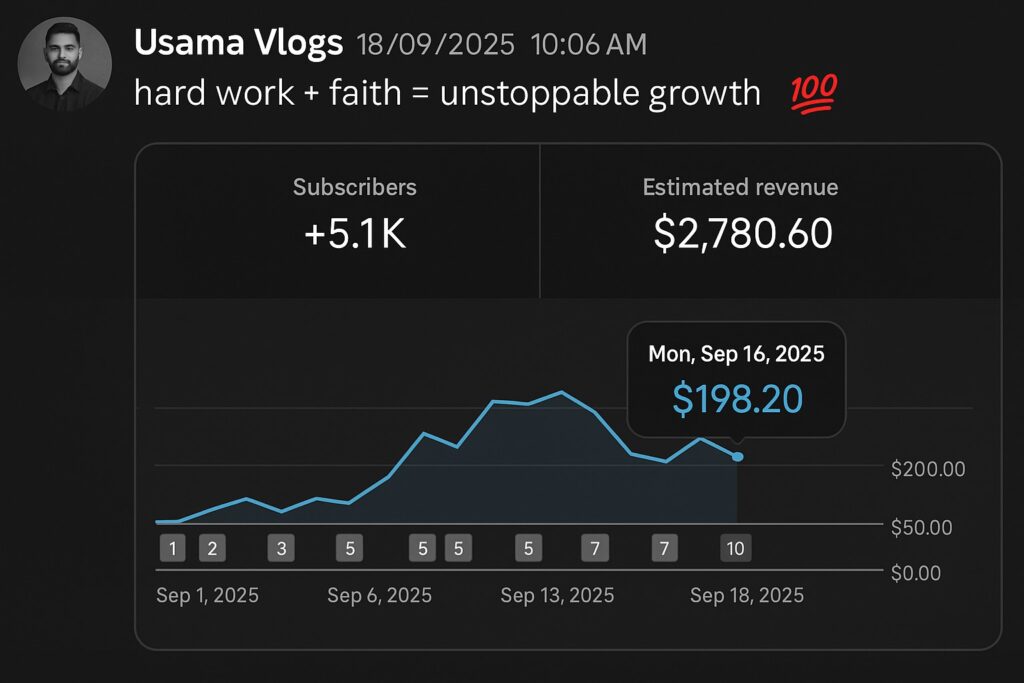Click the video marker badge numbered 10
Viewport: 1024px width, 683px height.
(736, 548)
